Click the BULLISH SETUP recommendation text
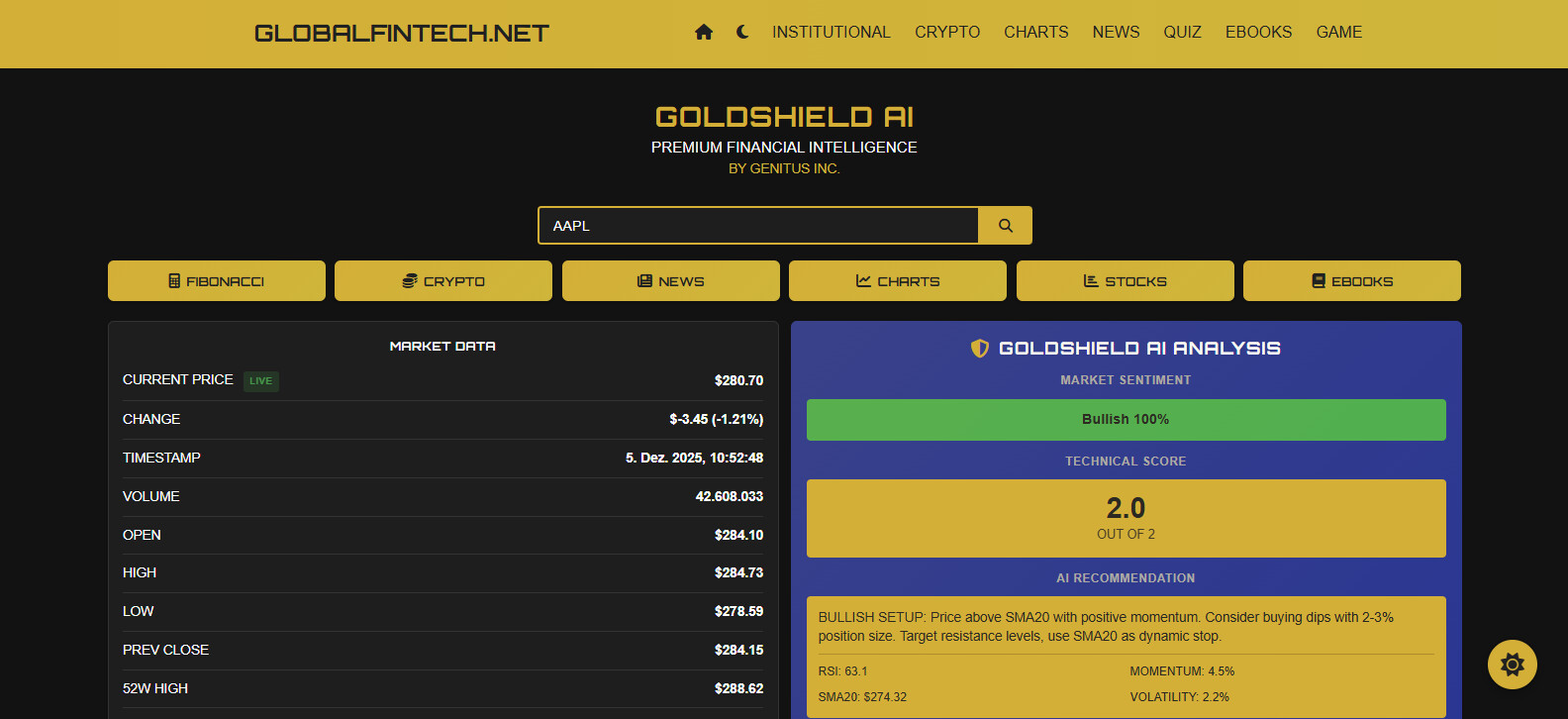 (1106, 627)
